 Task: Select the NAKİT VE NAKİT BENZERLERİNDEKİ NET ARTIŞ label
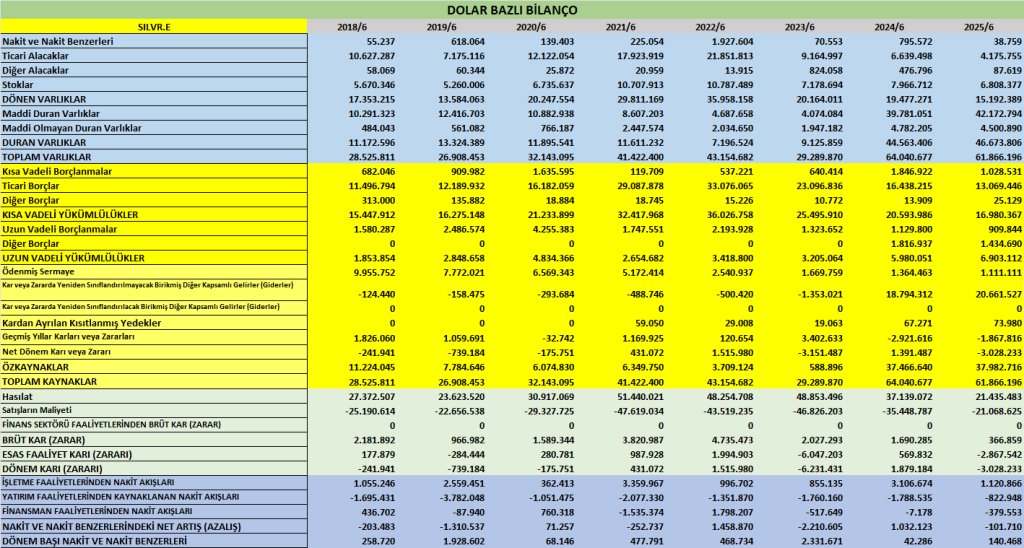121,526
